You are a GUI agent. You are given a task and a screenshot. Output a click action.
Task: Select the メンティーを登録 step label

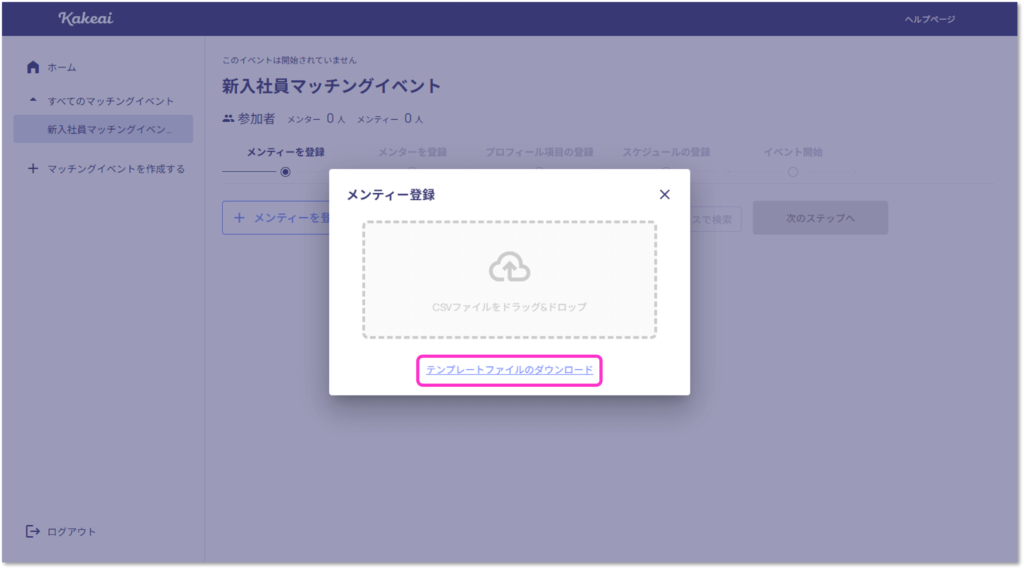pos(286,152)
